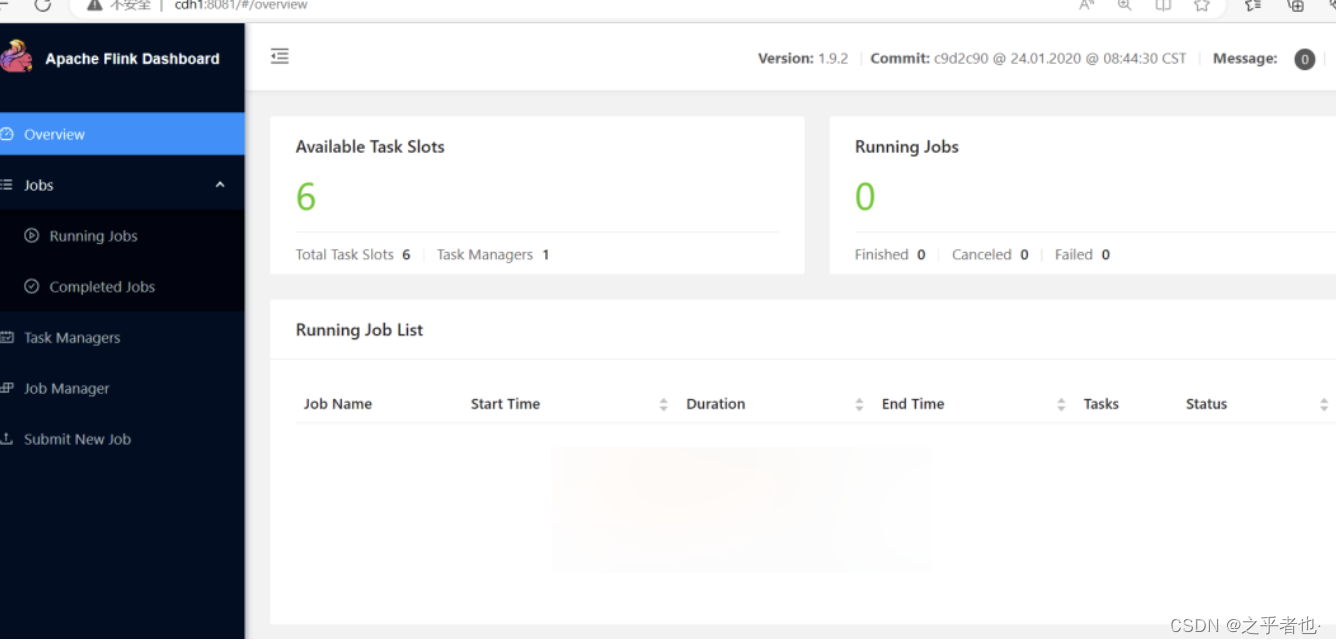The height and width of the screenshot is (644, 1336).
Task: Click the Task Managers schedule icon
Action: point(6,338)
